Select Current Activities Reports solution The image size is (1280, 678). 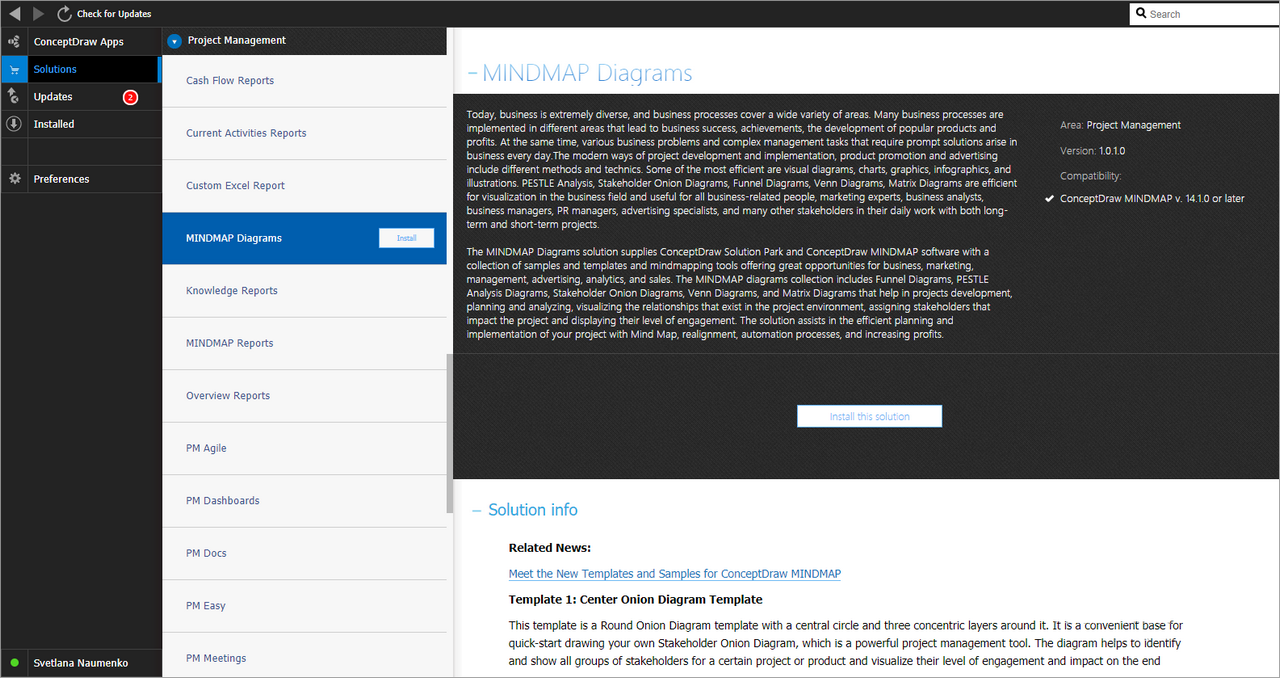(305, 133)
